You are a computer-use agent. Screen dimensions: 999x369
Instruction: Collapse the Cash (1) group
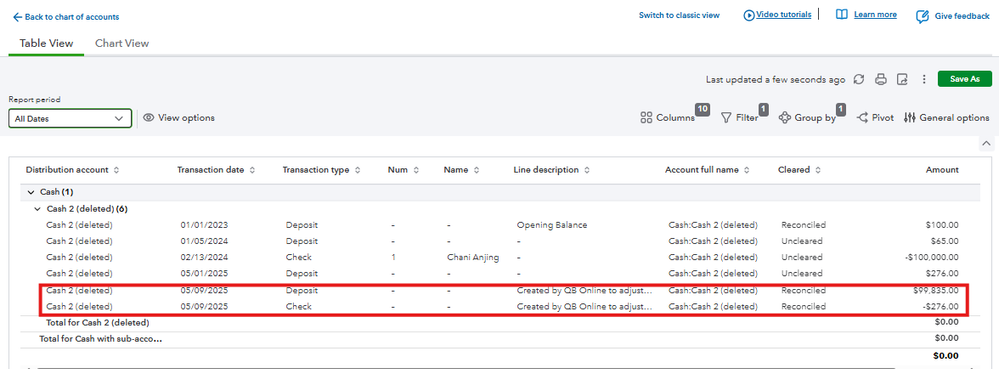coord(31,192)
